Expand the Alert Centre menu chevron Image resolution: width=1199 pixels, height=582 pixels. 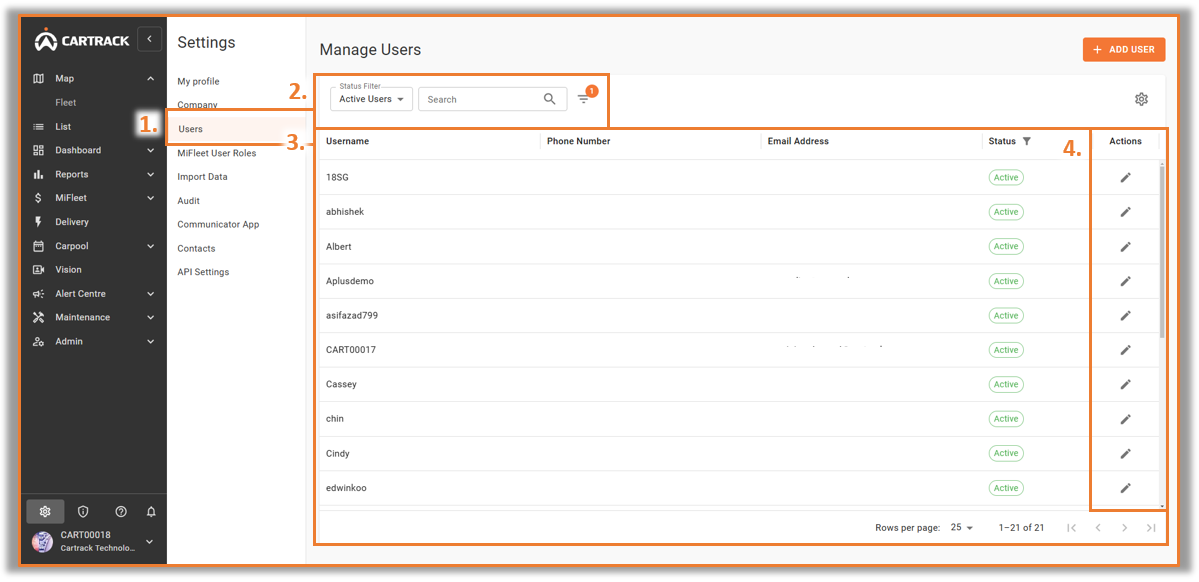pyautogui.click(x=150, y=294)
